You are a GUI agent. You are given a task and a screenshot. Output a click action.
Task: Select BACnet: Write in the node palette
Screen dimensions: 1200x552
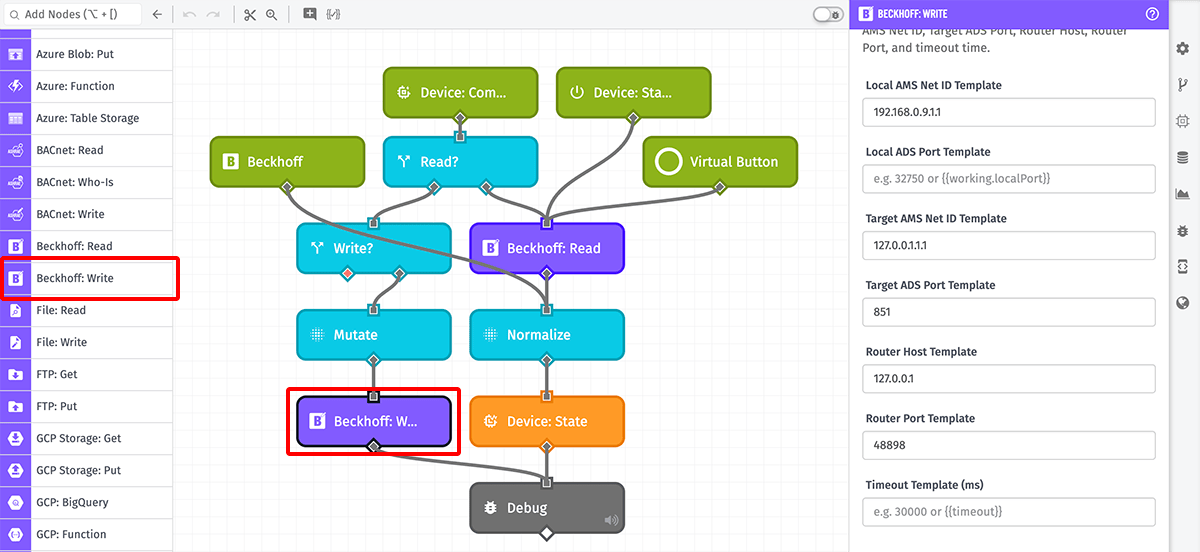86,214
